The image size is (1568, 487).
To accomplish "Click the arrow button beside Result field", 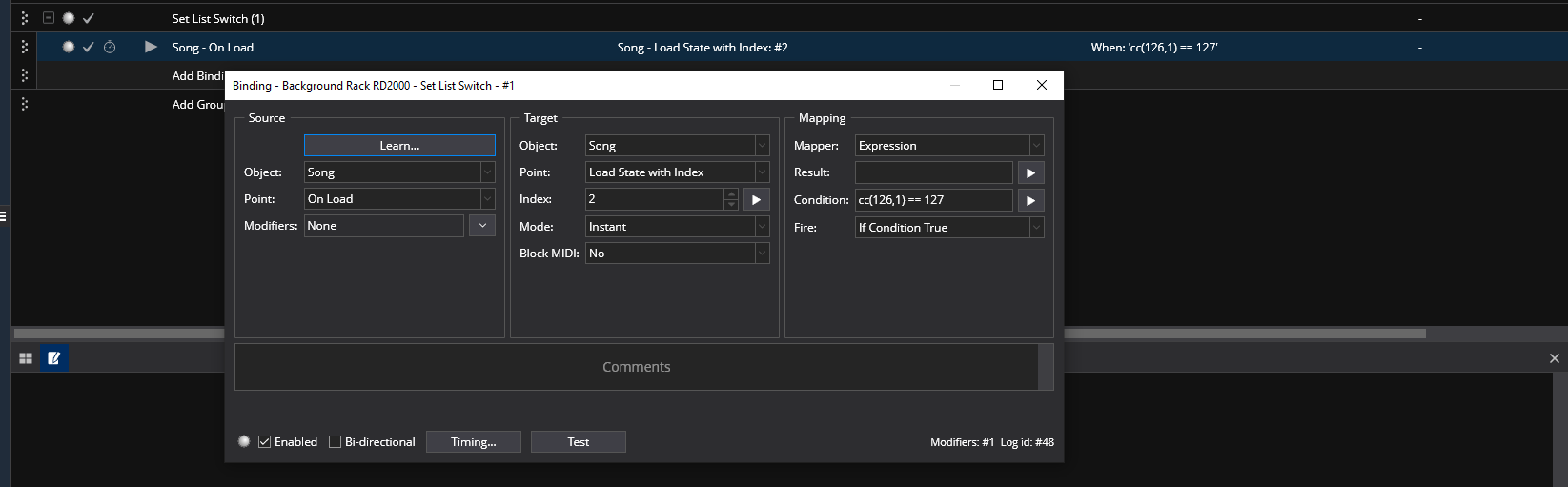I will coord(1030,172).
